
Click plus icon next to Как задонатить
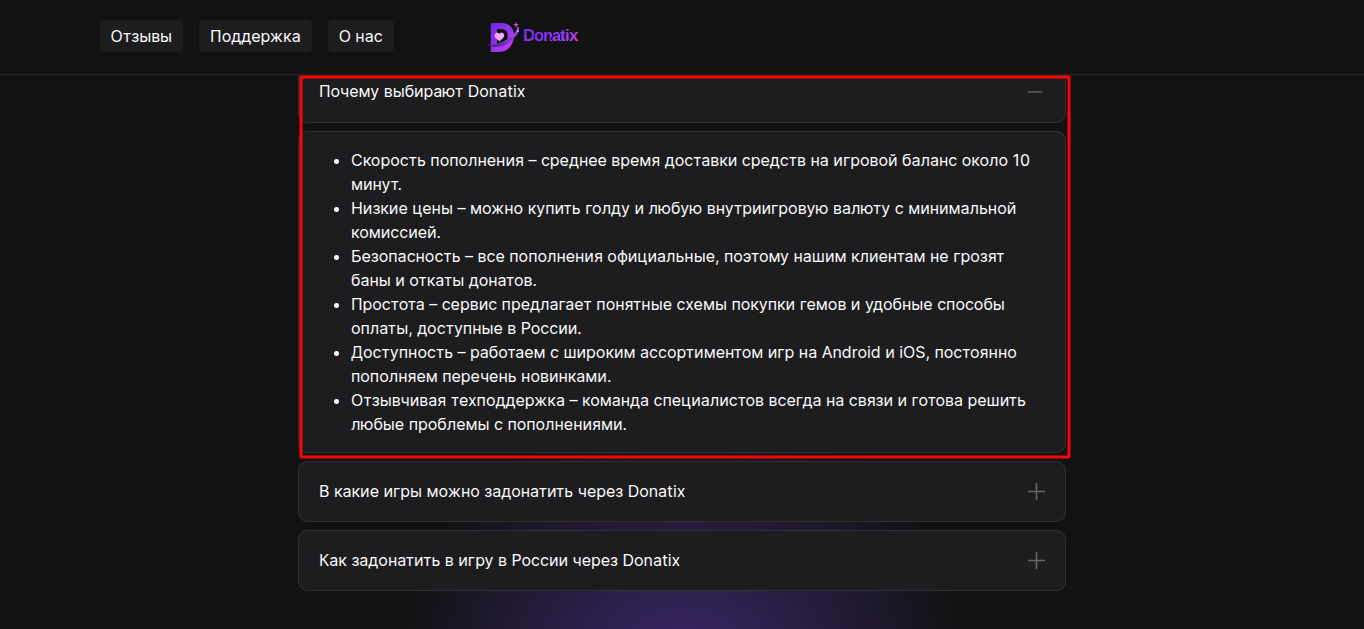1036,561
